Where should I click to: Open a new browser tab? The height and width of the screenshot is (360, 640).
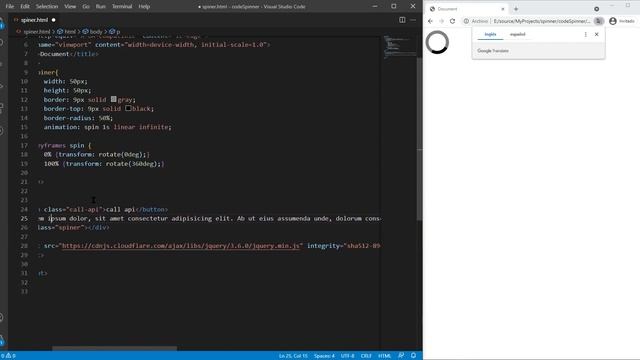(516, 9)
